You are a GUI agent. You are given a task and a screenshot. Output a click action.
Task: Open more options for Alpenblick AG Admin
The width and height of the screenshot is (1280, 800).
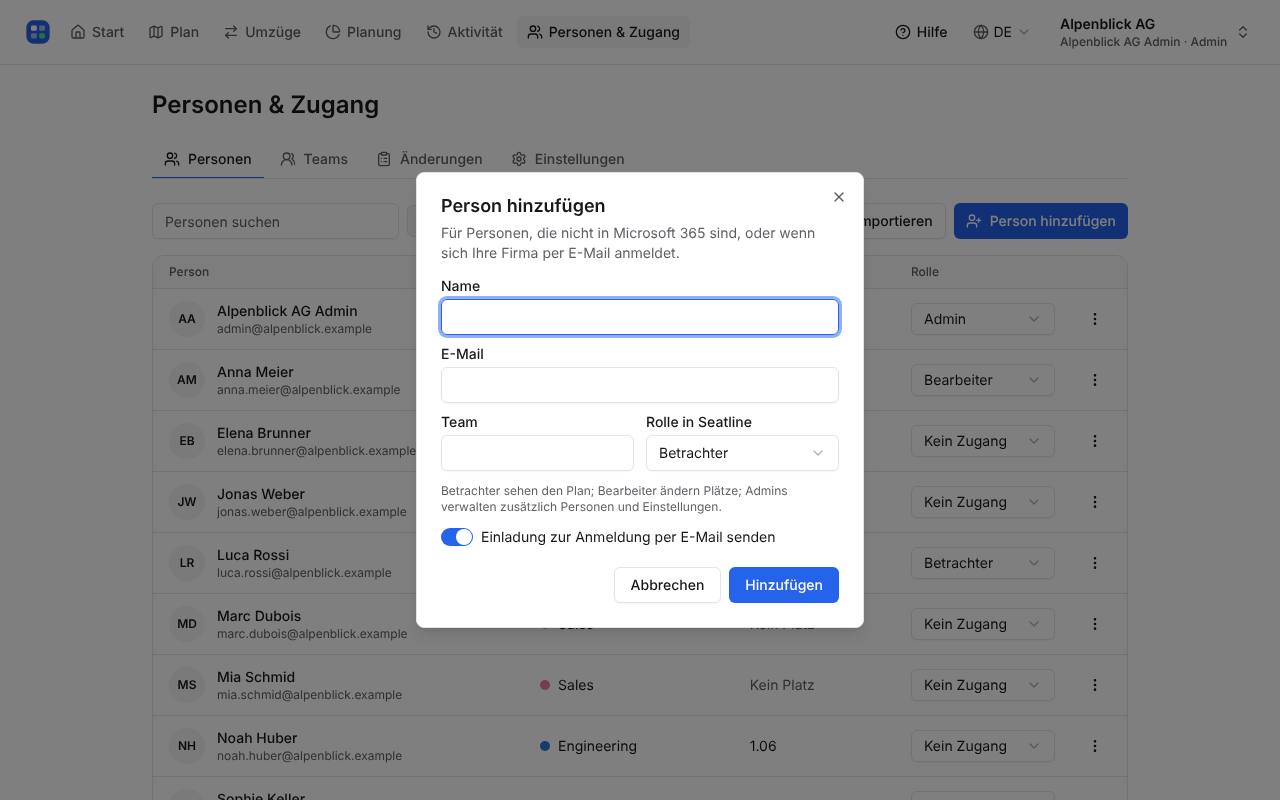(1095, 319)
